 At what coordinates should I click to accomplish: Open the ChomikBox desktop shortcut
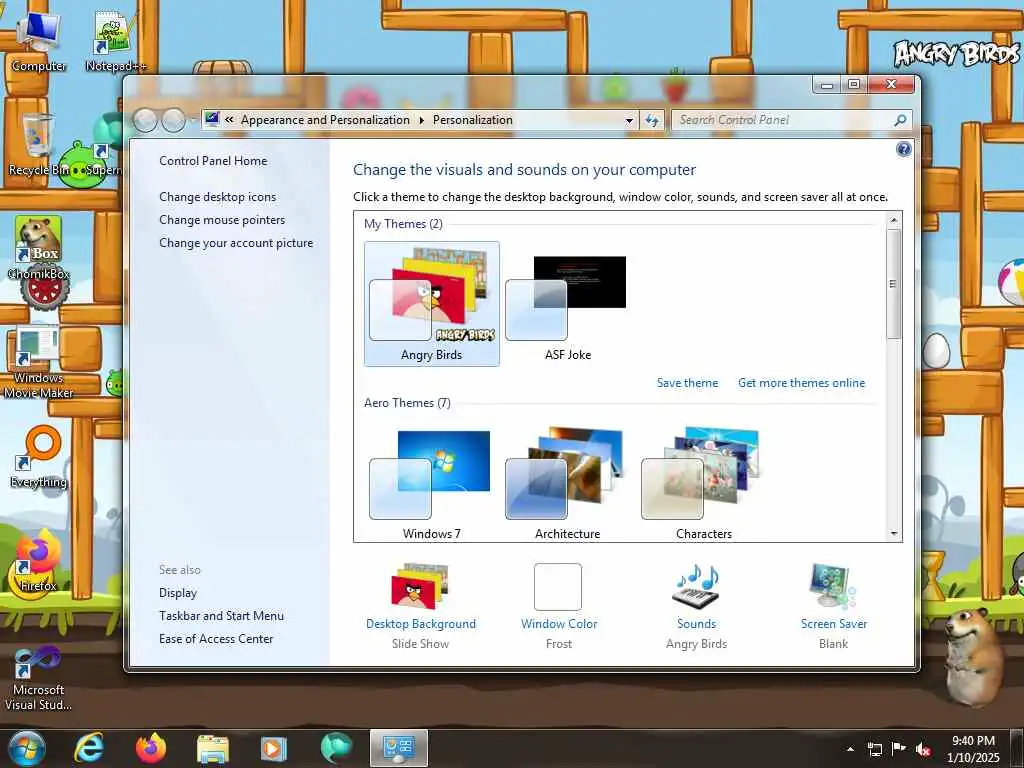39,248
